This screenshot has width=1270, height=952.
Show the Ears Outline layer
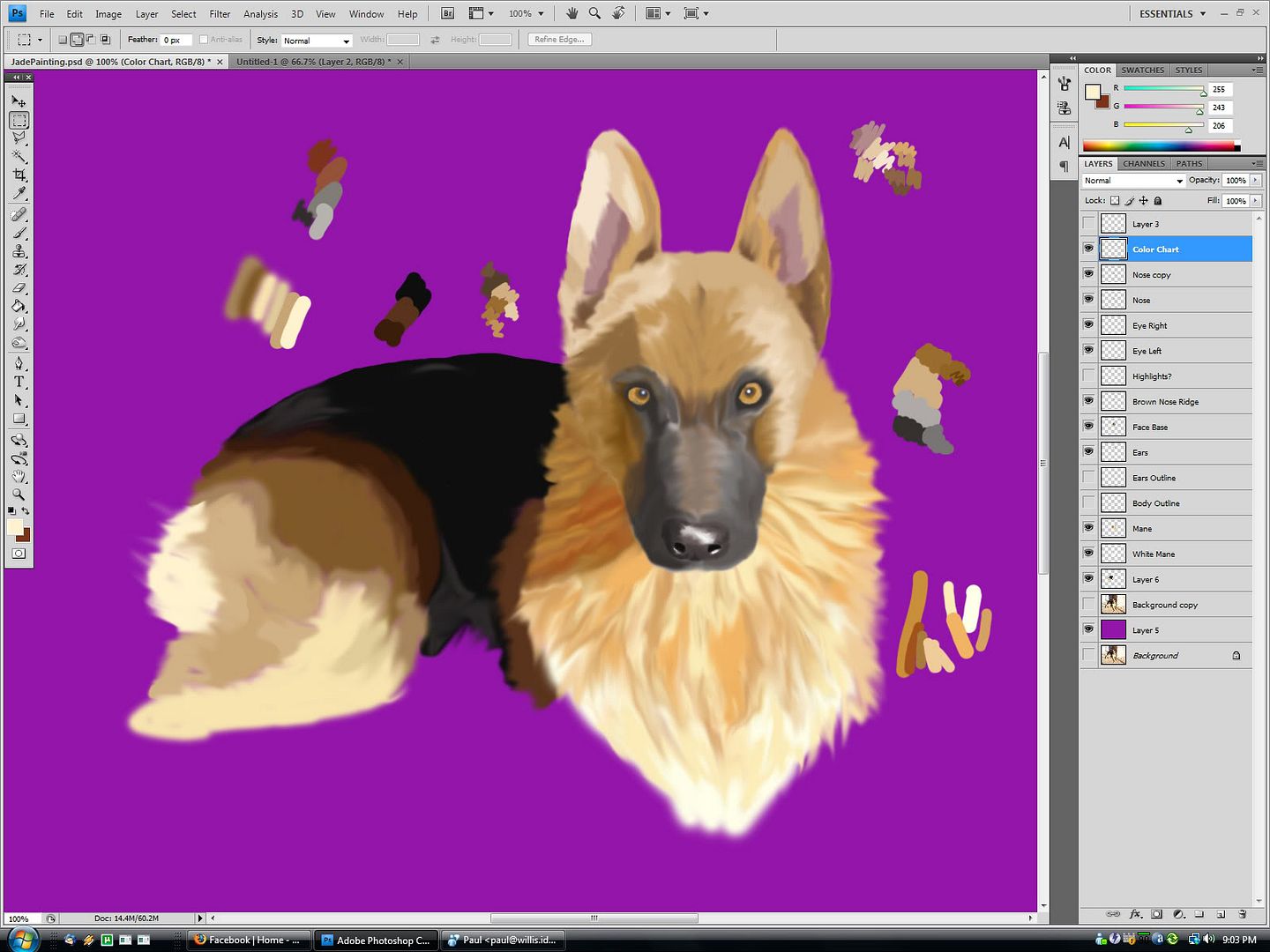point(1088,477)
